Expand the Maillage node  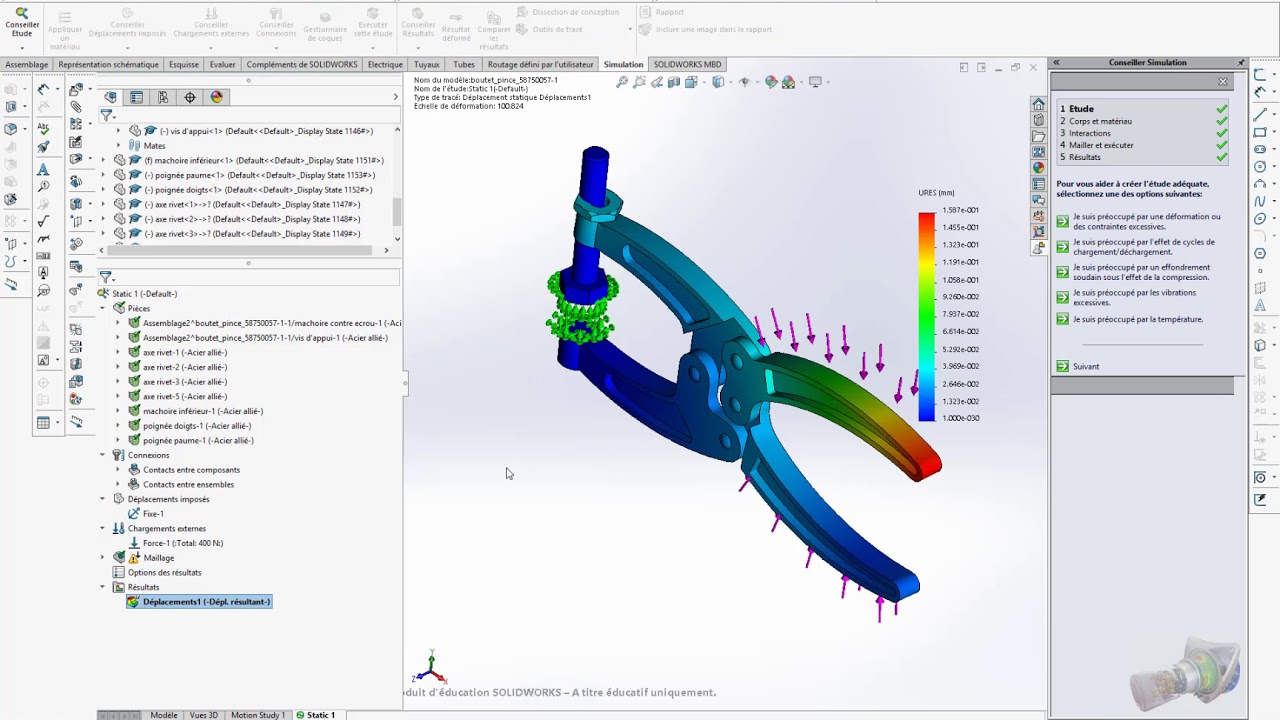[x=103, y=557]
